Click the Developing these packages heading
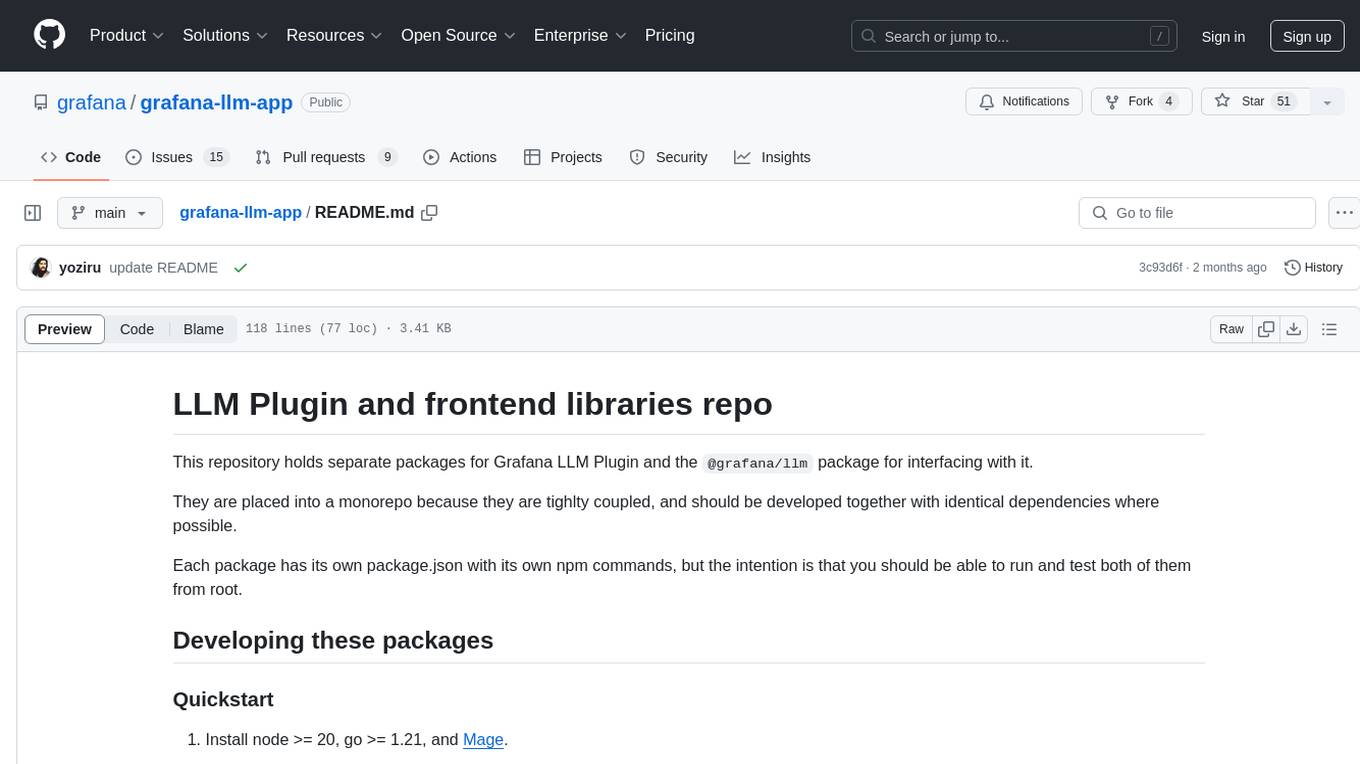 click(x=333, y=640)
